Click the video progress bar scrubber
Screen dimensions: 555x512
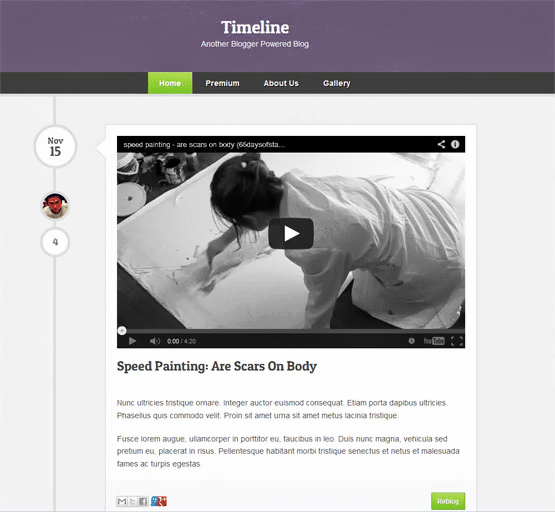tap(122, 330)
